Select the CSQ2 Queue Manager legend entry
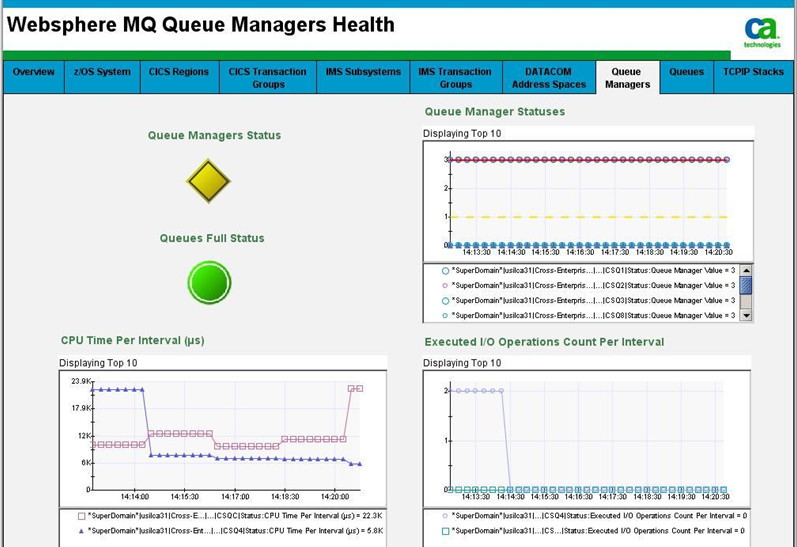 (x=589, y=285)
